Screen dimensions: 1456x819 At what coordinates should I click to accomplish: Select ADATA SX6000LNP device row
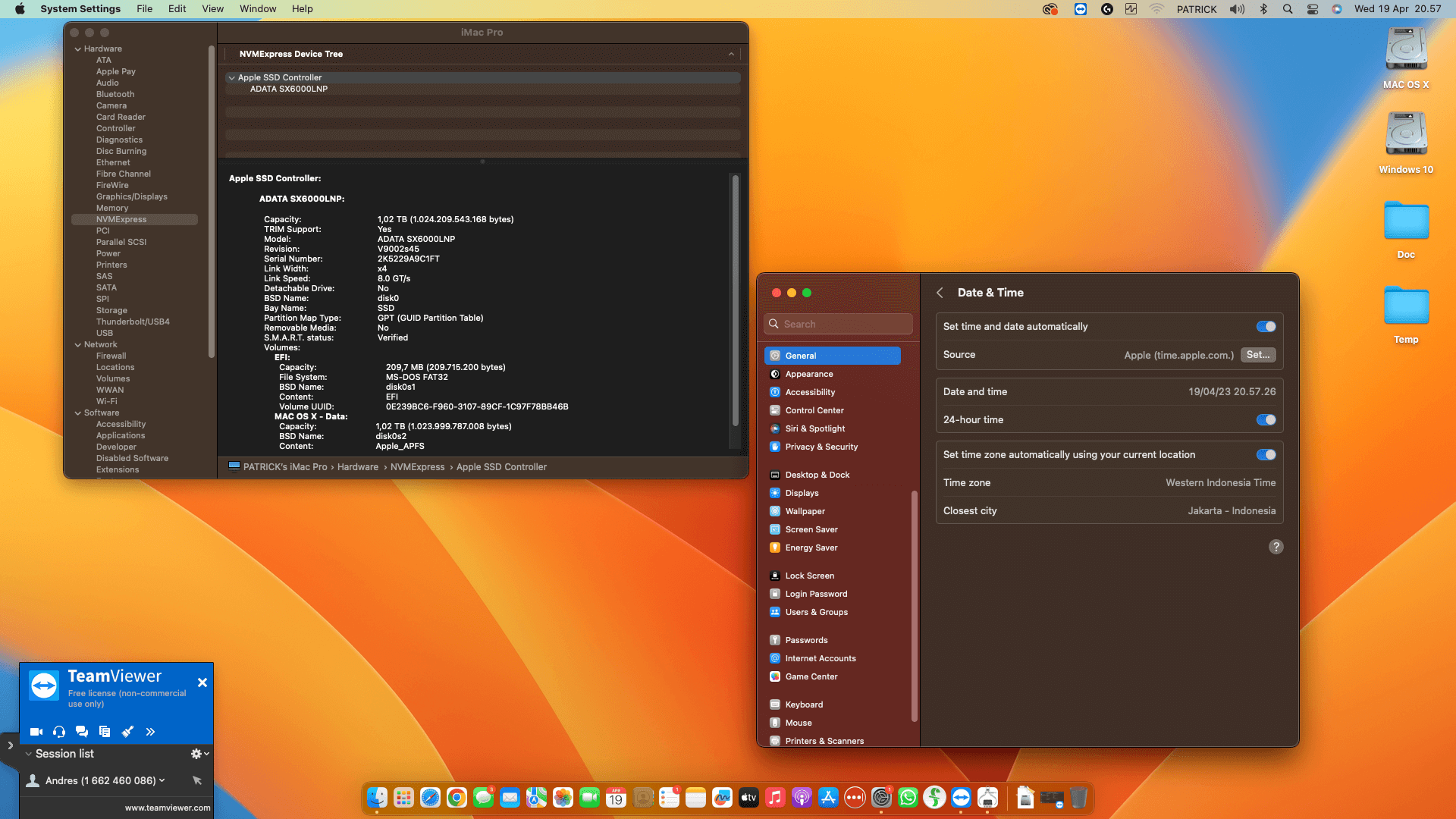coord(483,89)
